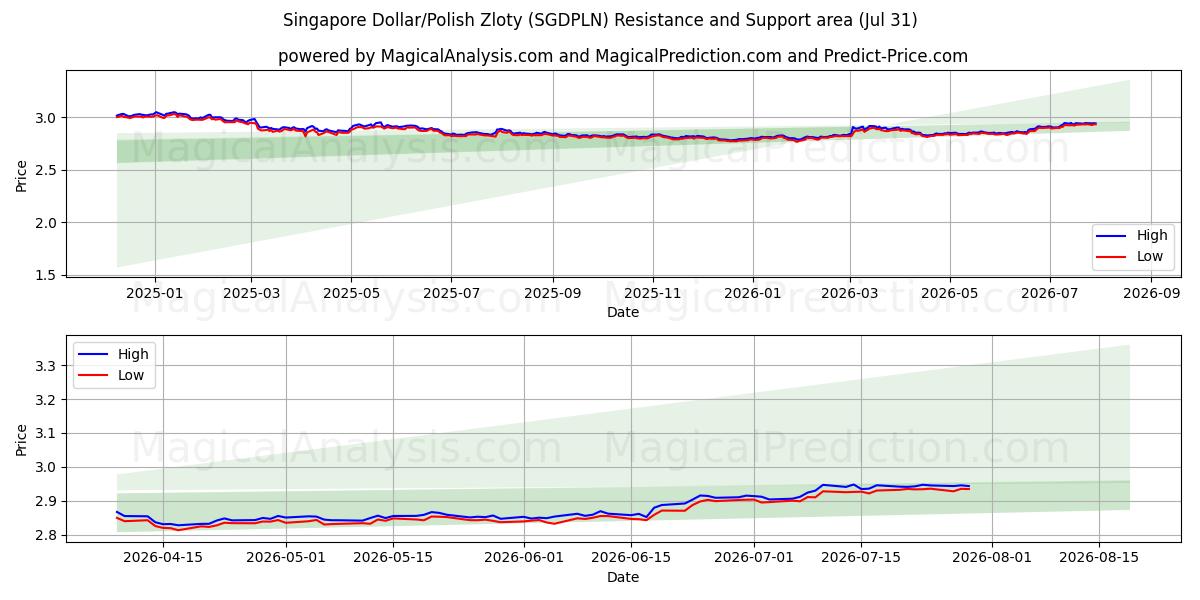
Task: Click the lower chart 'Date' axis label
Action: [x=623, y=577]
